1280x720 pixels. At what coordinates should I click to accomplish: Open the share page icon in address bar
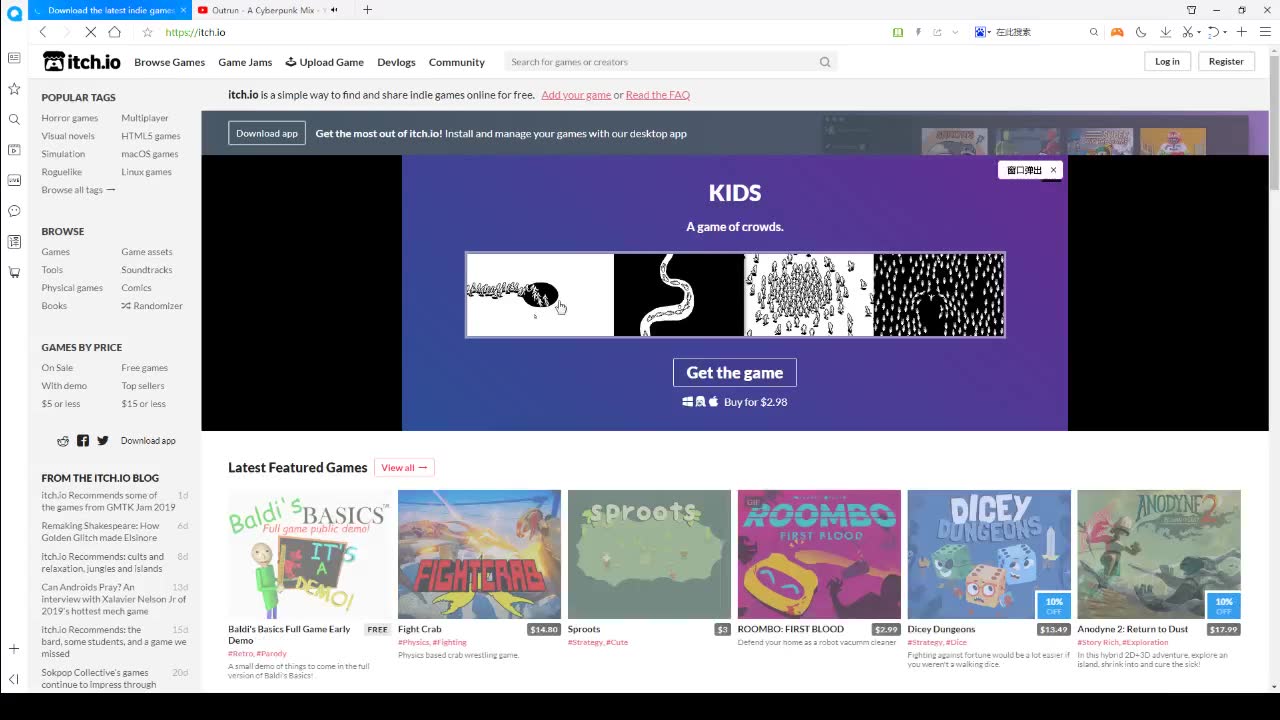tap(937, 32)
